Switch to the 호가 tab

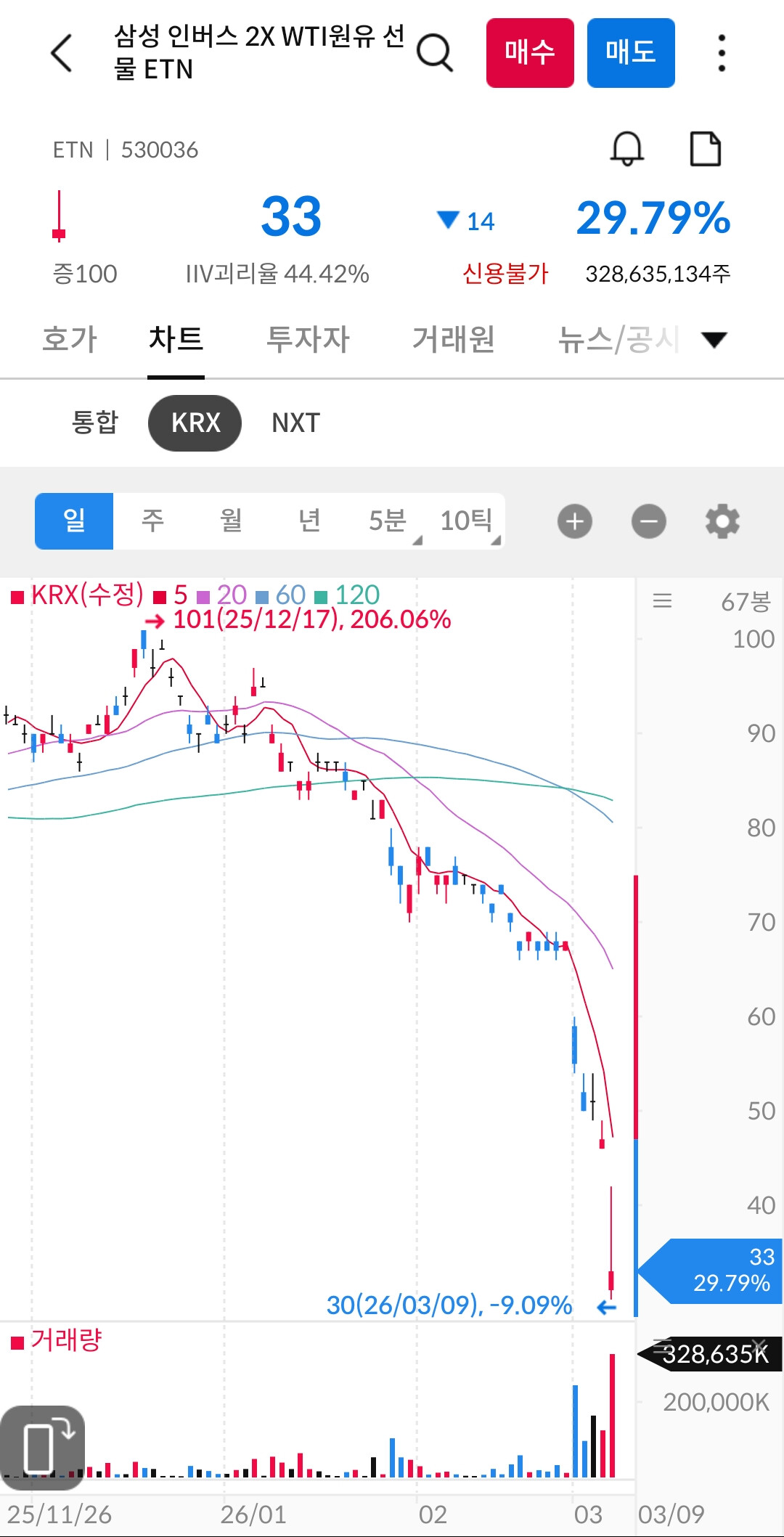point(70,340)
